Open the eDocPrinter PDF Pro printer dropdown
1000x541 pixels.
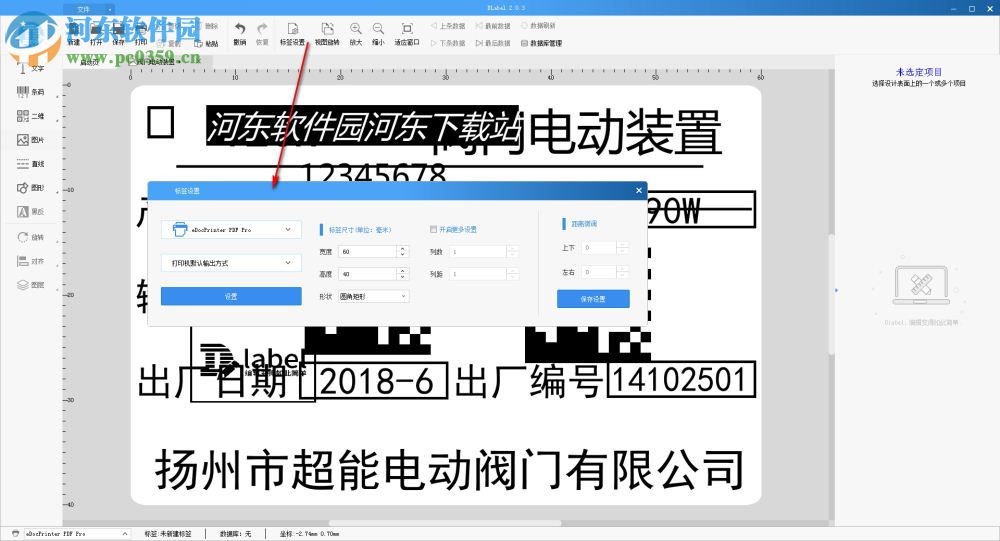tap(231, 230)
